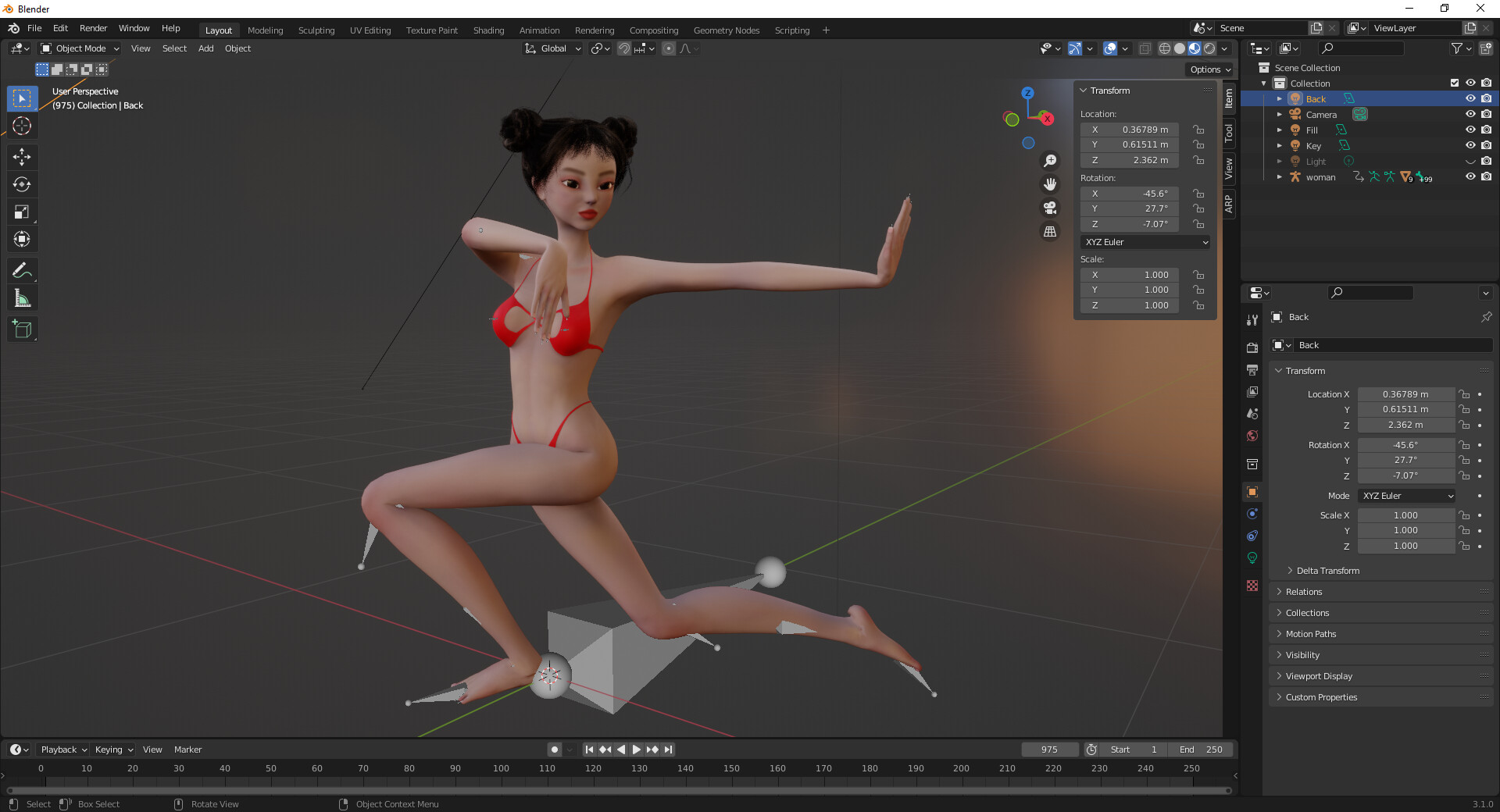Adjust the Scale X value slider

click(x=1405, y=515)
